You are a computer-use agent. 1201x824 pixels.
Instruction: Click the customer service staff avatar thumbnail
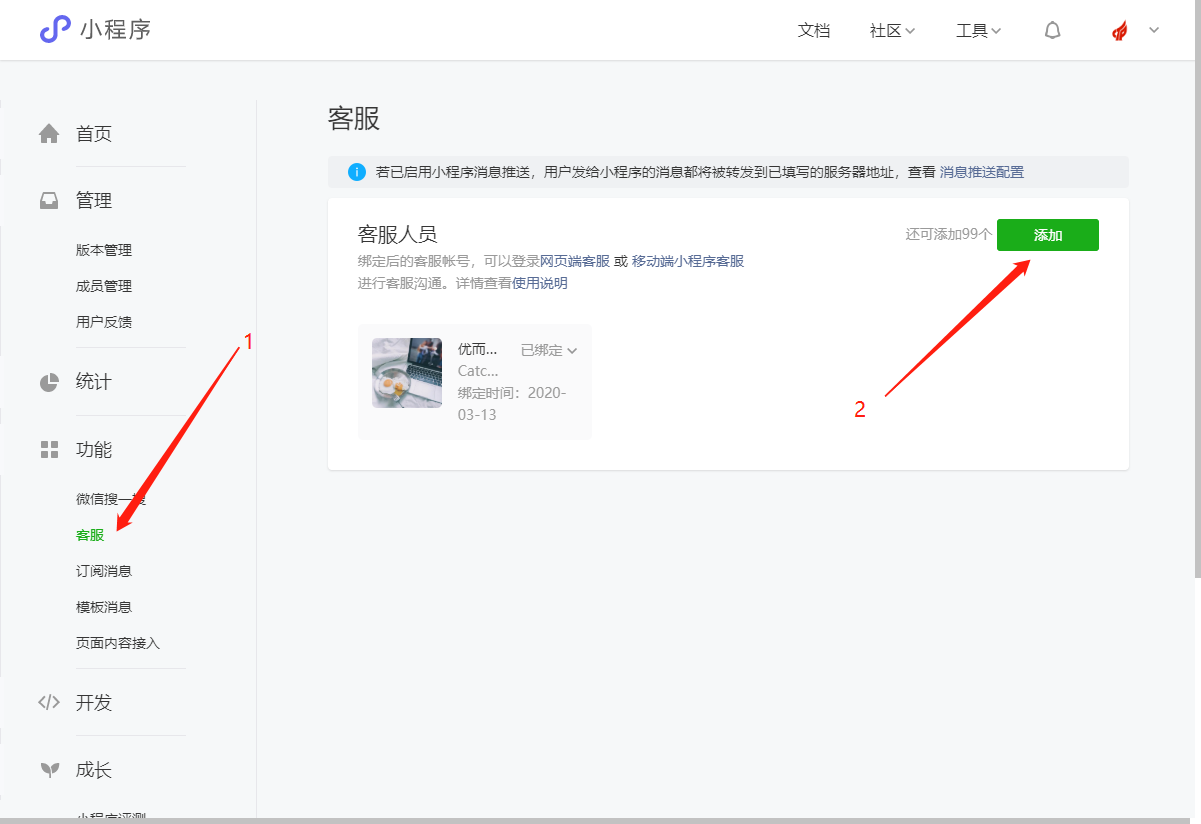pos(407,373)
